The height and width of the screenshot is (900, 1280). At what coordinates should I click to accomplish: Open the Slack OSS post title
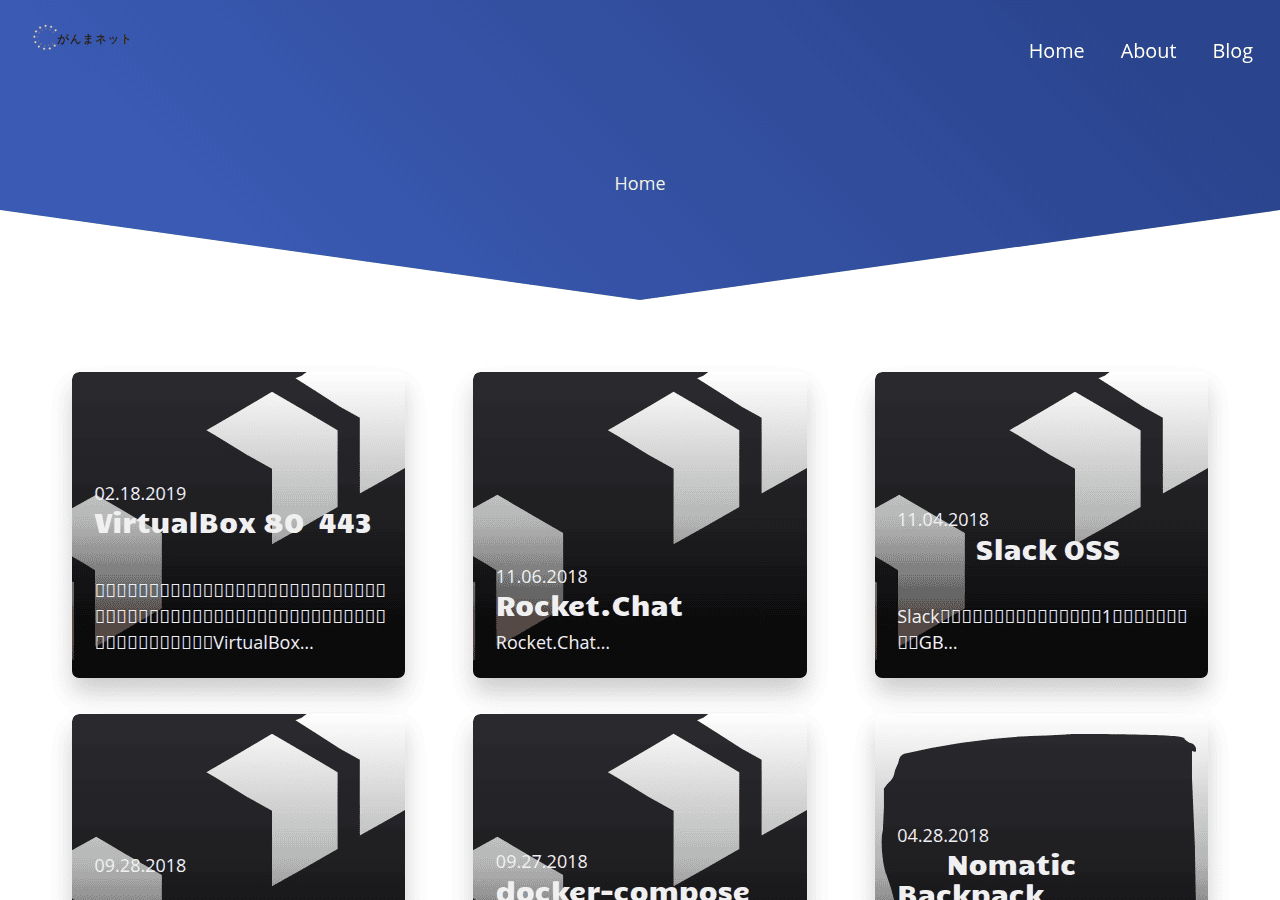tap(1047, 550)
